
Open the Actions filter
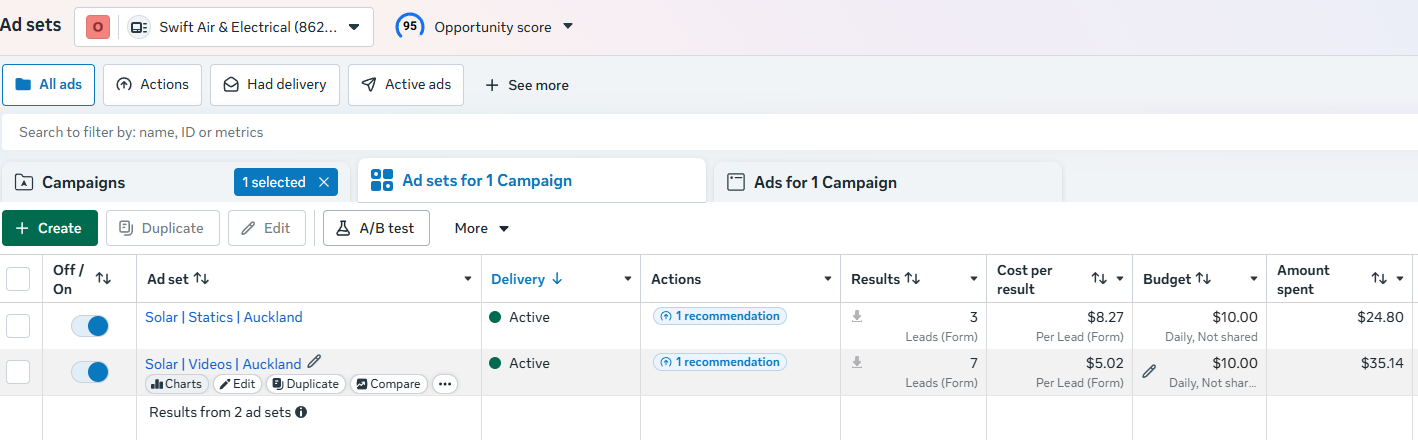[x=153, y=85]
